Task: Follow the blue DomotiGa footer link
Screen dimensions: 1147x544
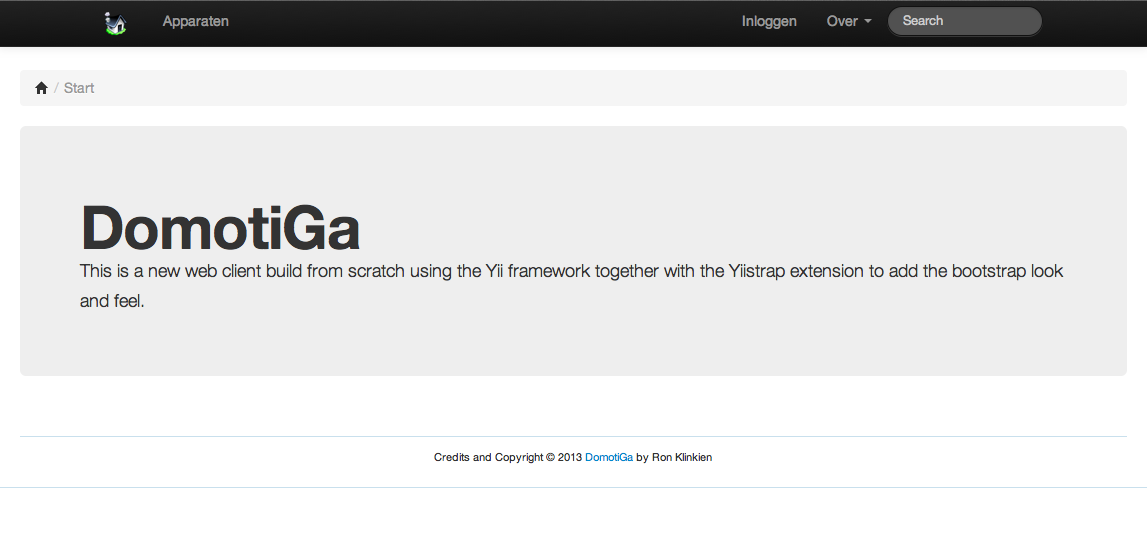Action: [x=608, y=457]
